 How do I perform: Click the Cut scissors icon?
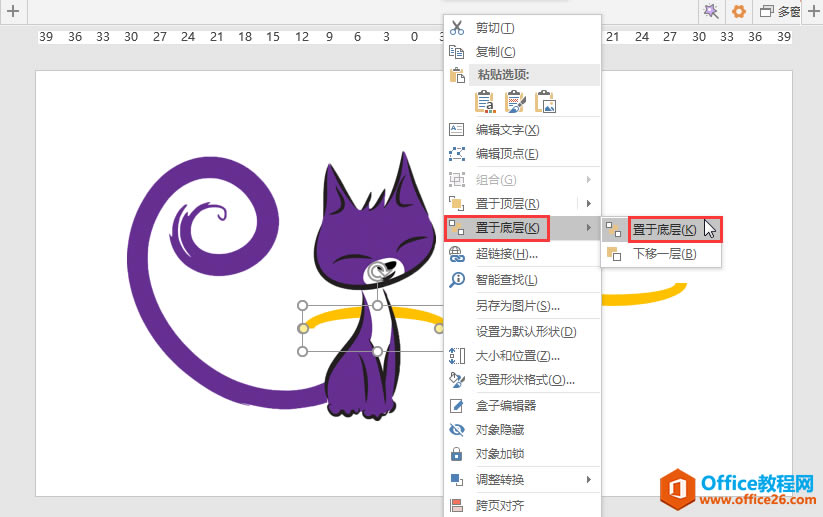(457, 27)
